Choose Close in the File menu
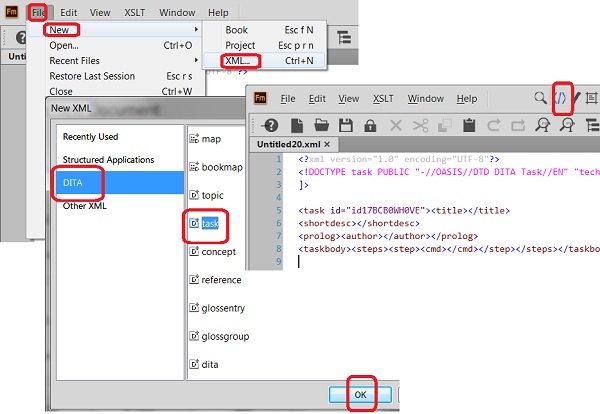This screenshot has height=414, width=600. pyautogui.click(x=61, y=91)
